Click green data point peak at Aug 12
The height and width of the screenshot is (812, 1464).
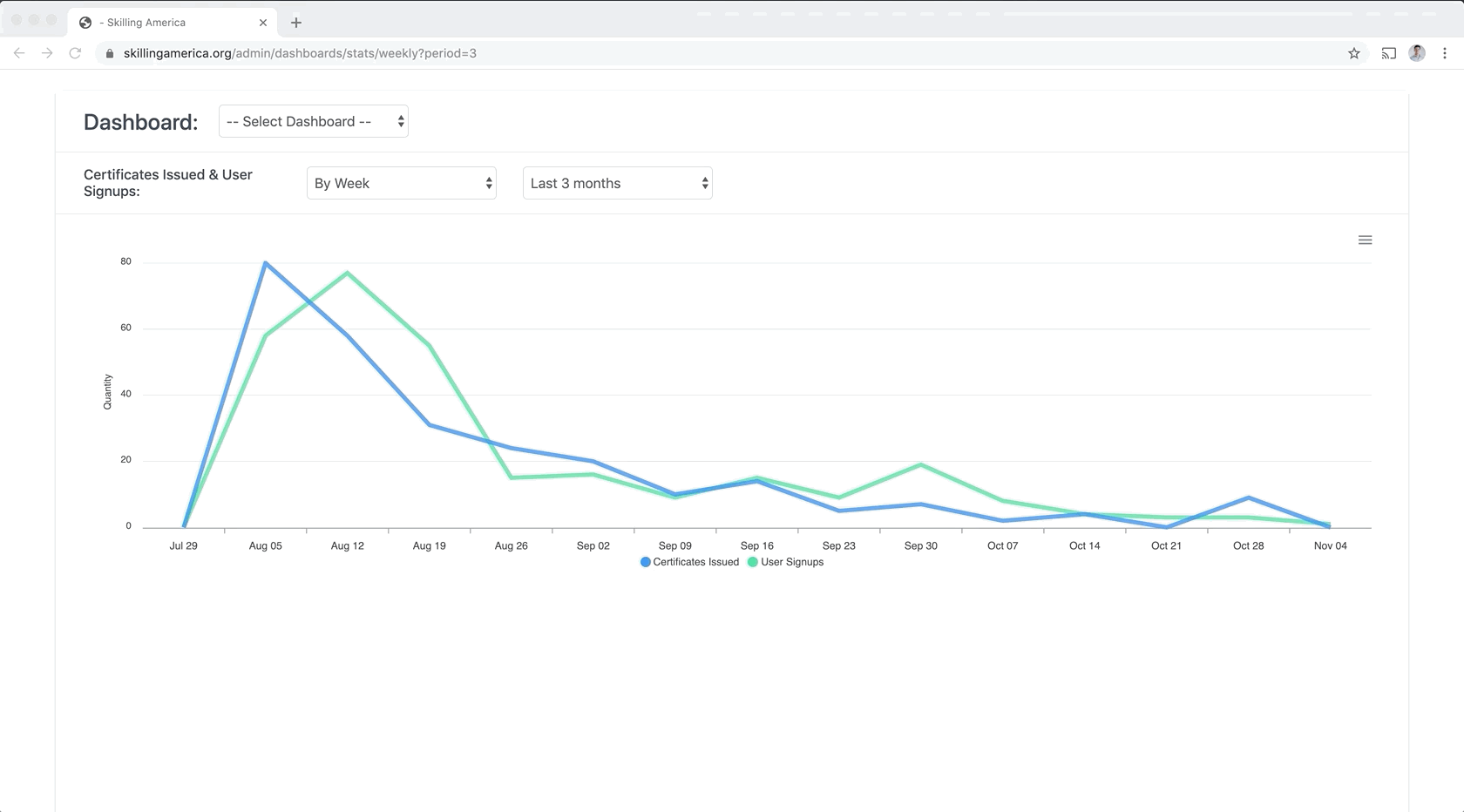click(347, 273)
